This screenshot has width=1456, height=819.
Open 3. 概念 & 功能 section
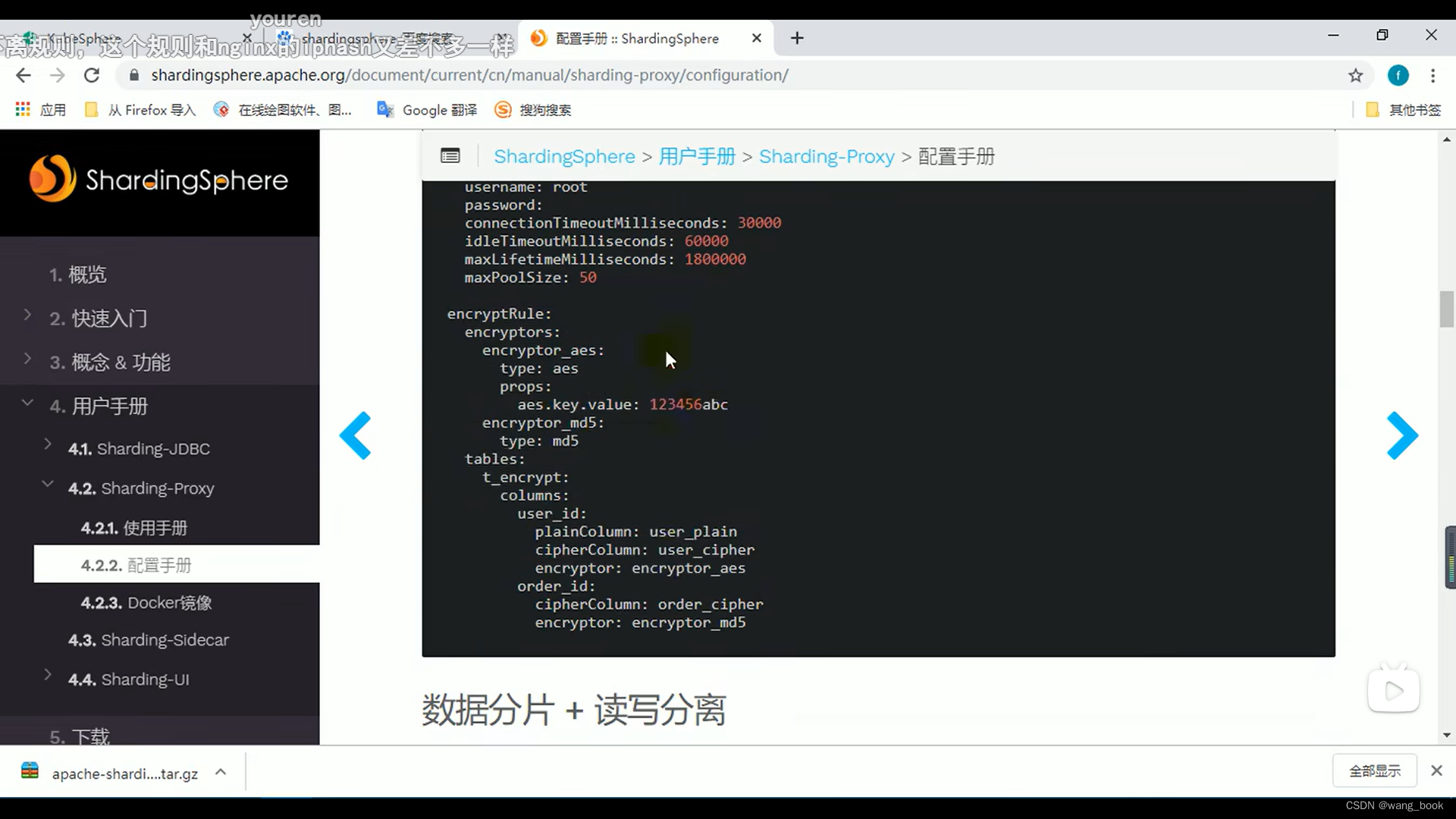(x=110, y=362)
